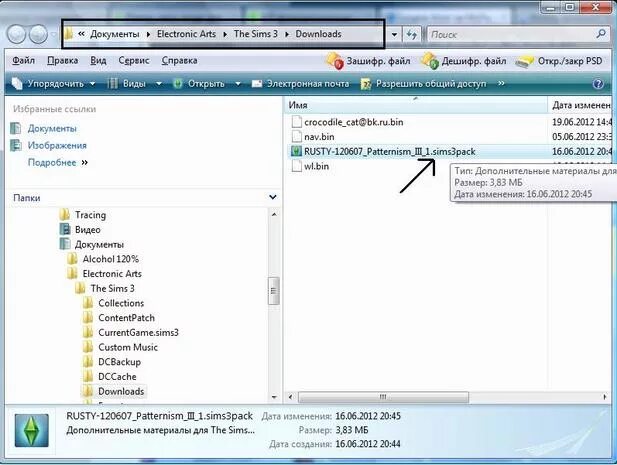This screenshot has width=617, height=465.
Task: Open the Правка menu
Action: [x=63, y=61]
